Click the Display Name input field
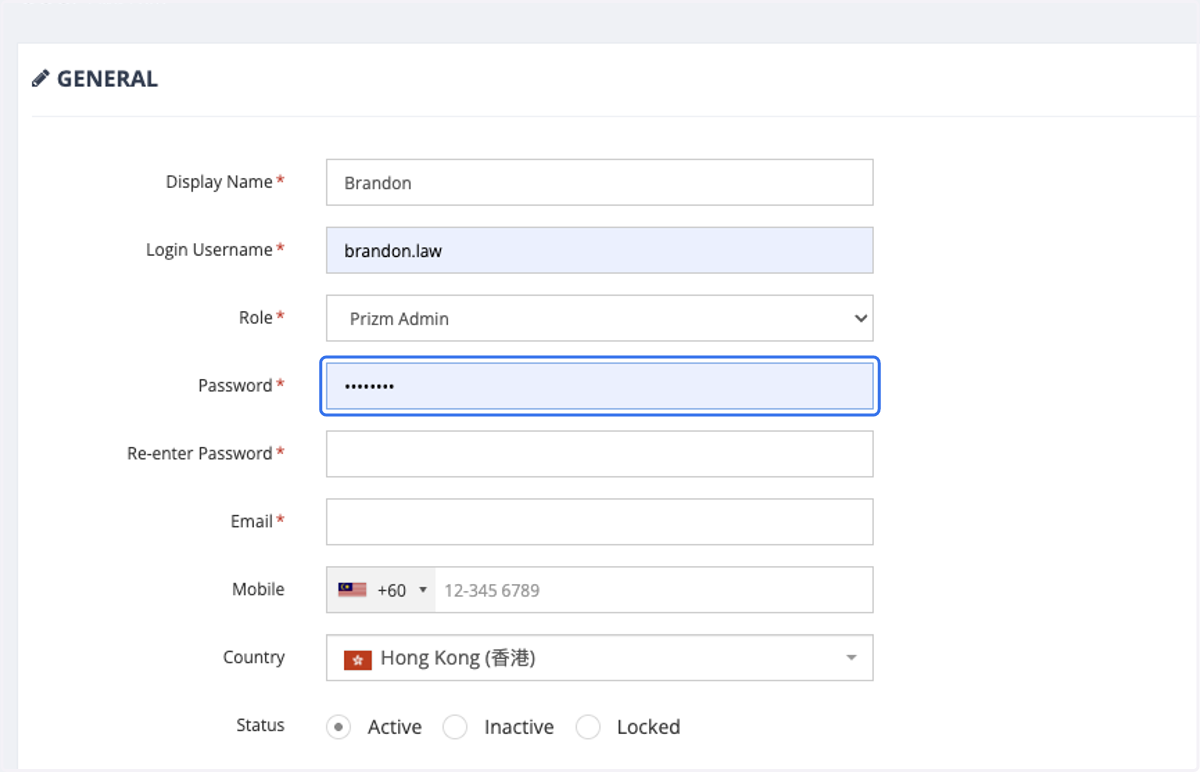This screenshot has height=772, width=1200. [x=599, y=182]
